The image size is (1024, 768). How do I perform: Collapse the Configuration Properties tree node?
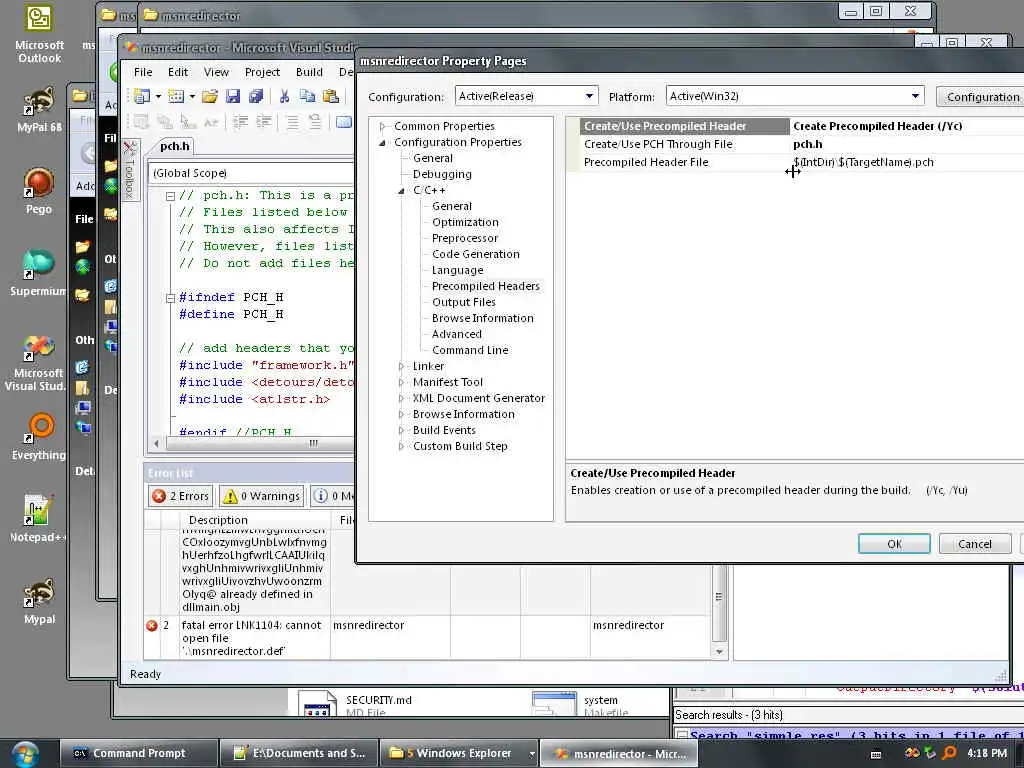[383, 142]
